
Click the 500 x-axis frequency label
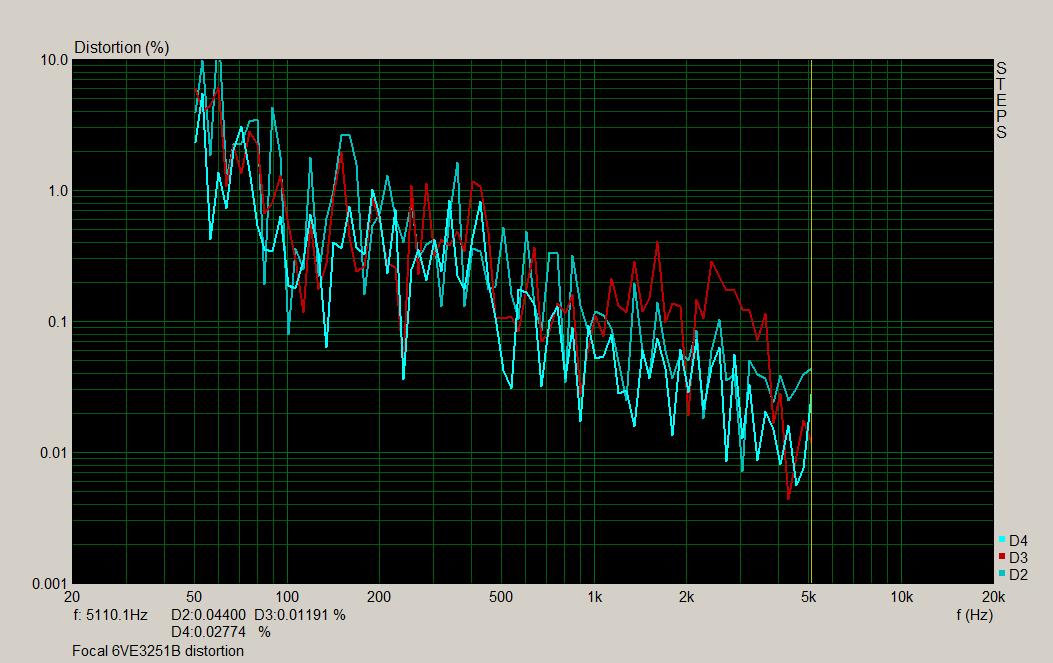tap(501, 597)
